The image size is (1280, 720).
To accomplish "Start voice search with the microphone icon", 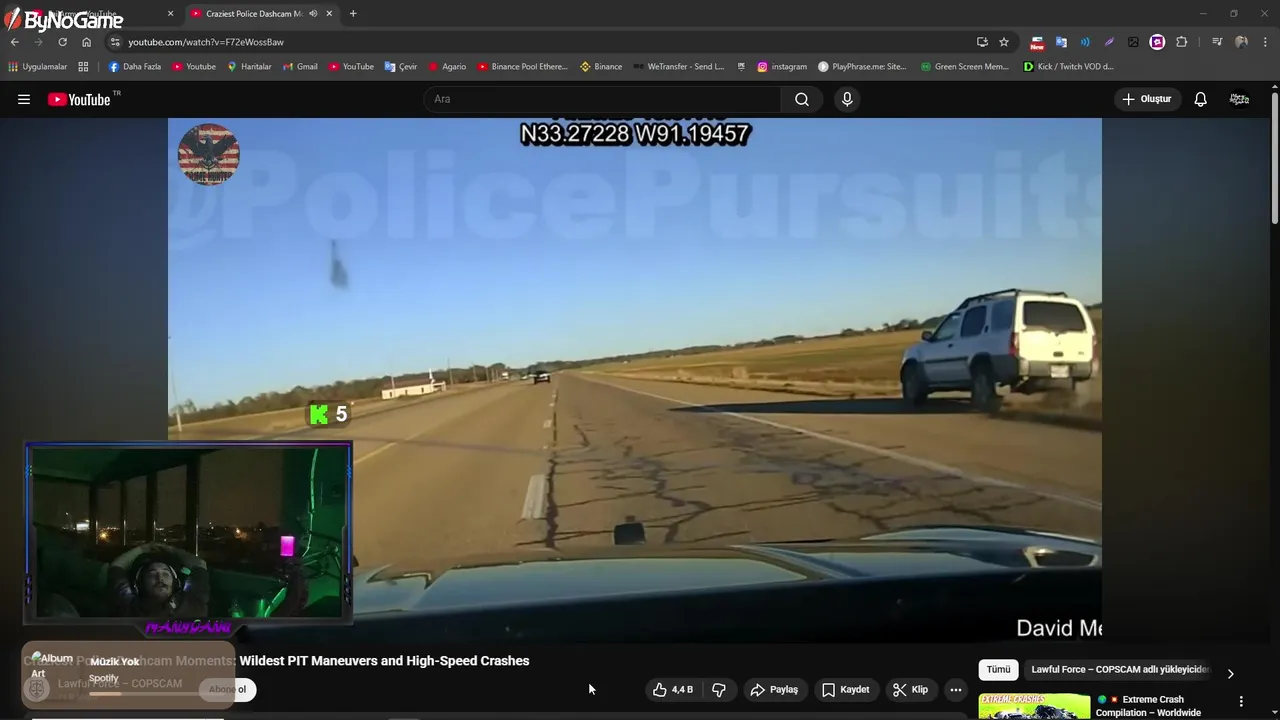I will coord(847,99).
